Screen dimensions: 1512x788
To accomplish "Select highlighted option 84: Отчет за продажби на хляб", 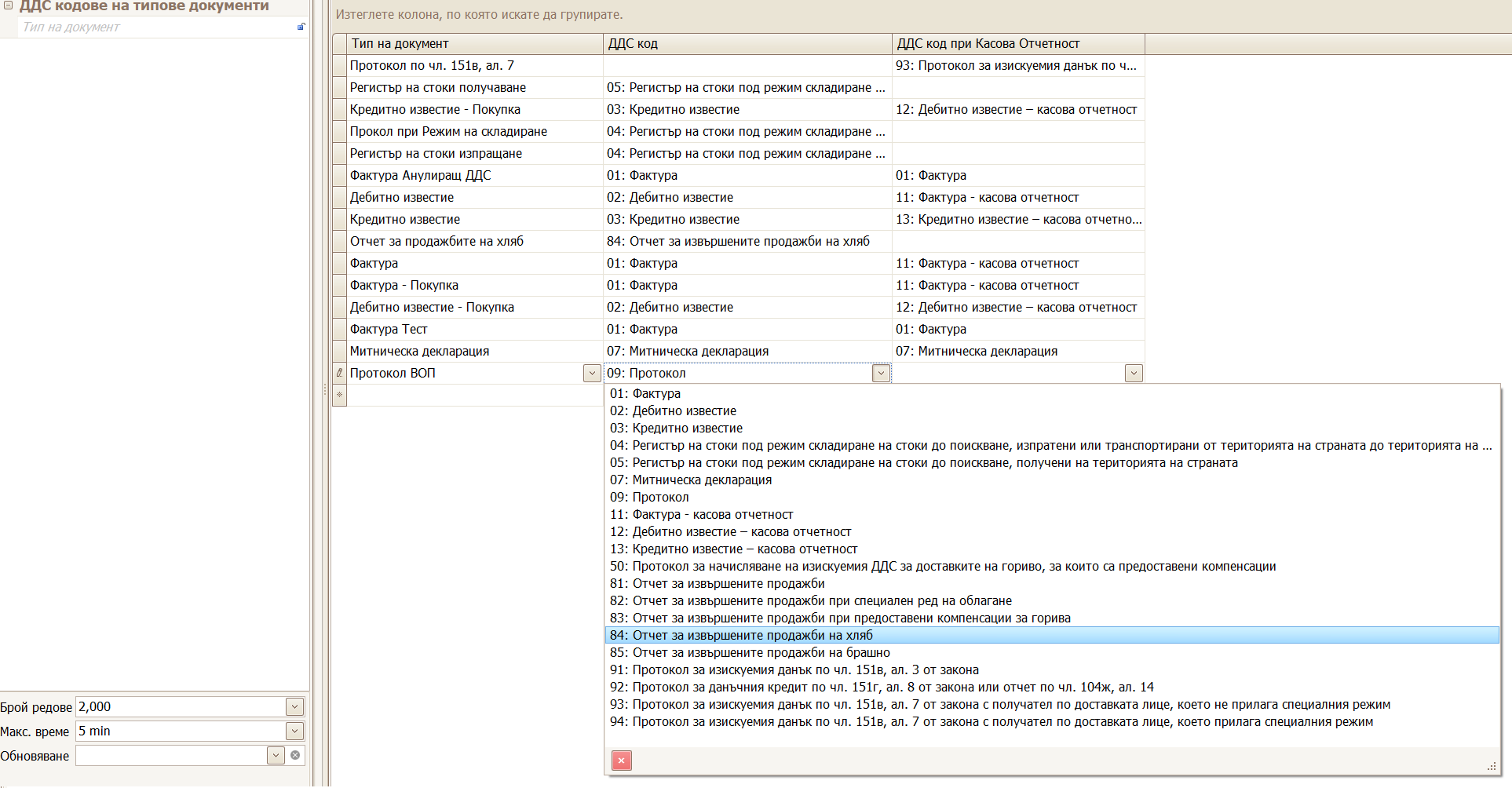I will pyautogui.click(x=1052, y=635).
